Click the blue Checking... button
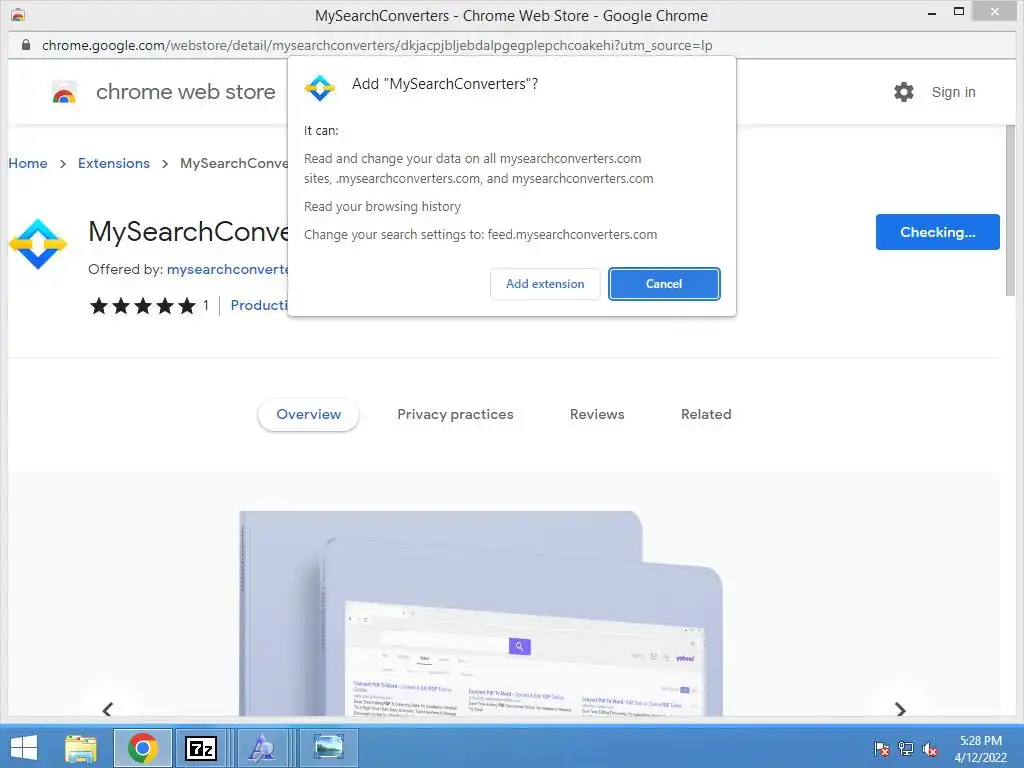 (937, 232)
